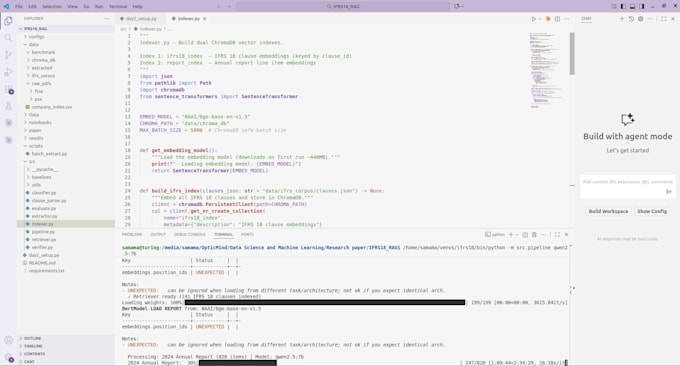Switch to the PROBLEMS panel tab
Image resolution: width=680 pixels, height=366 pixels.
coord(132,235)
